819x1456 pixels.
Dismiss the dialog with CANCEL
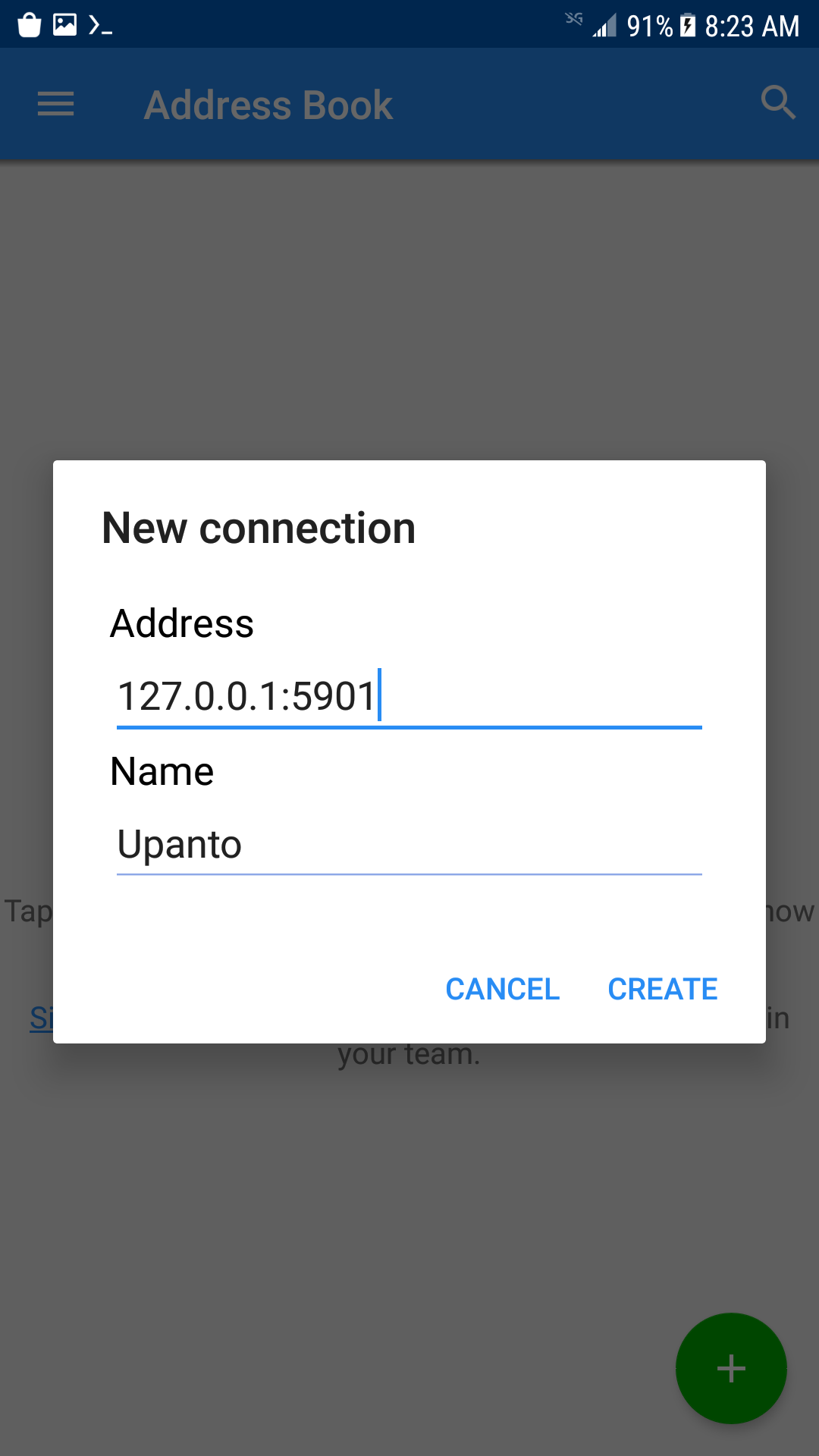(x=503, y=989)
